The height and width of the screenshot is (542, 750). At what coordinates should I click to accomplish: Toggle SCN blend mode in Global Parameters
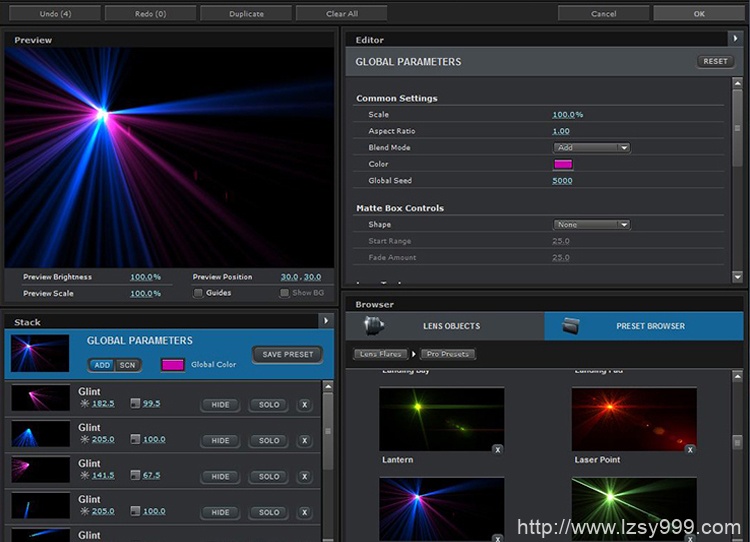click(127, 365)
